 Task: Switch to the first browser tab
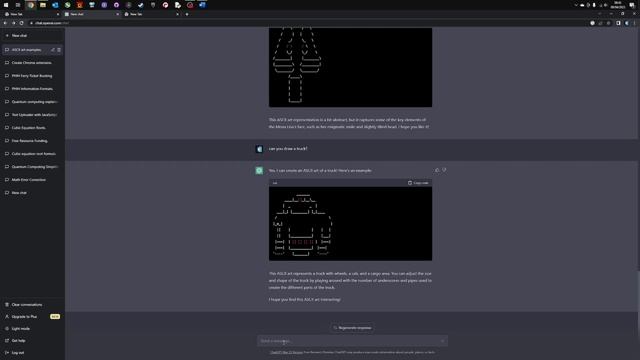[x=32, y=14]
